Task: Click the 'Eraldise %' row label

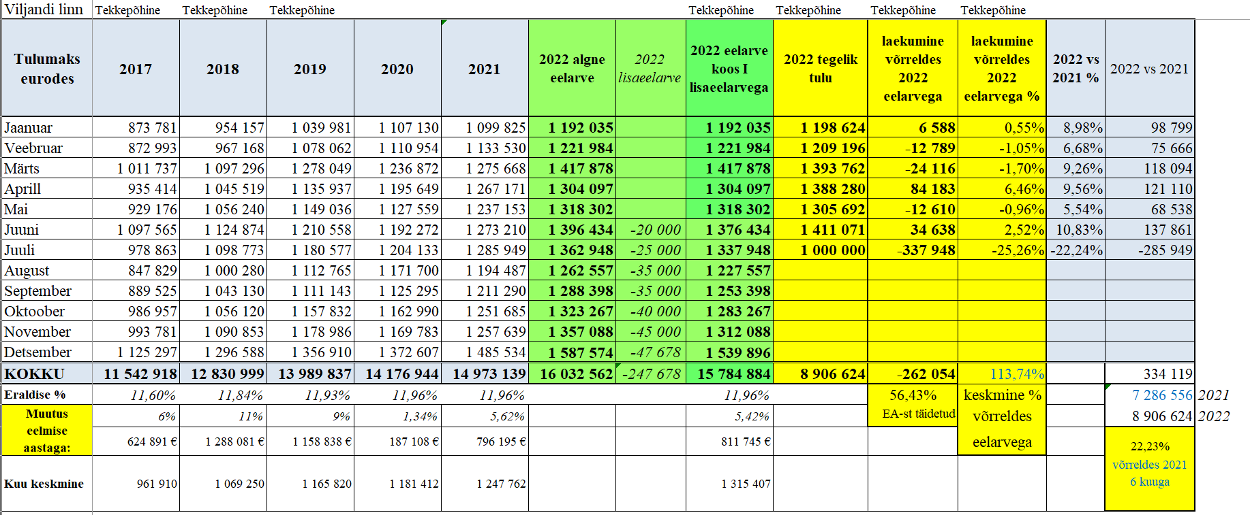Action: [47, 394]
